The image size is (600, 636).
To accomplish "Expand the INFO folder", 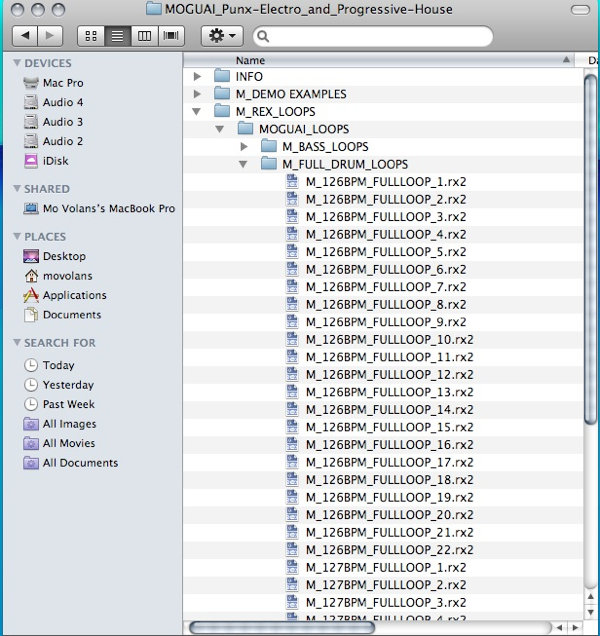I will coord(197,76).
